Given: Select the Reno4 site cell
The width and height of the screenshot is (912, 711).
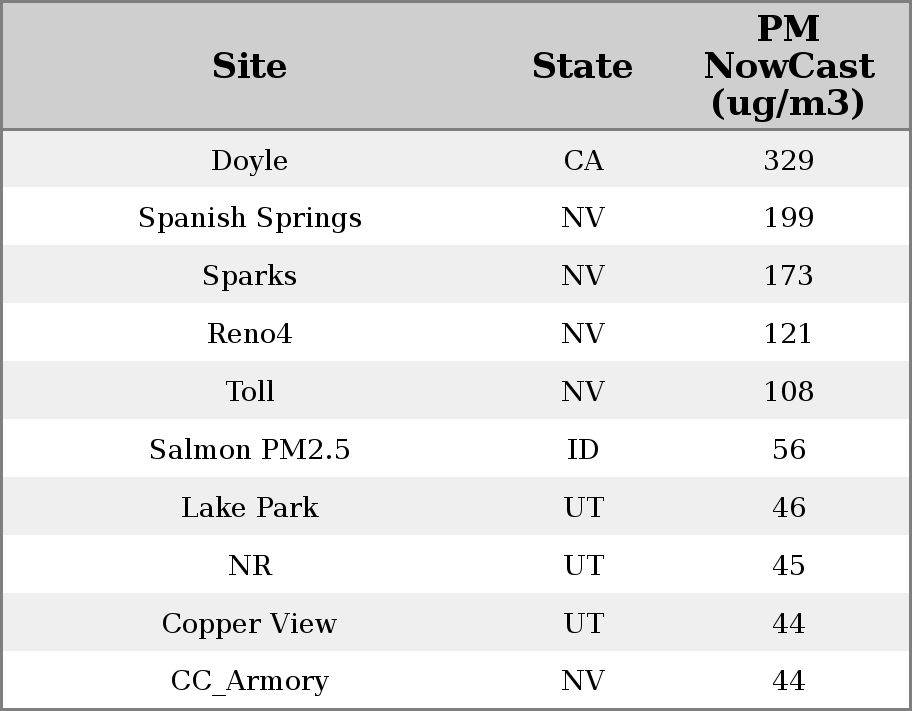Looking at the screenshot, I should tap(249, 334).
